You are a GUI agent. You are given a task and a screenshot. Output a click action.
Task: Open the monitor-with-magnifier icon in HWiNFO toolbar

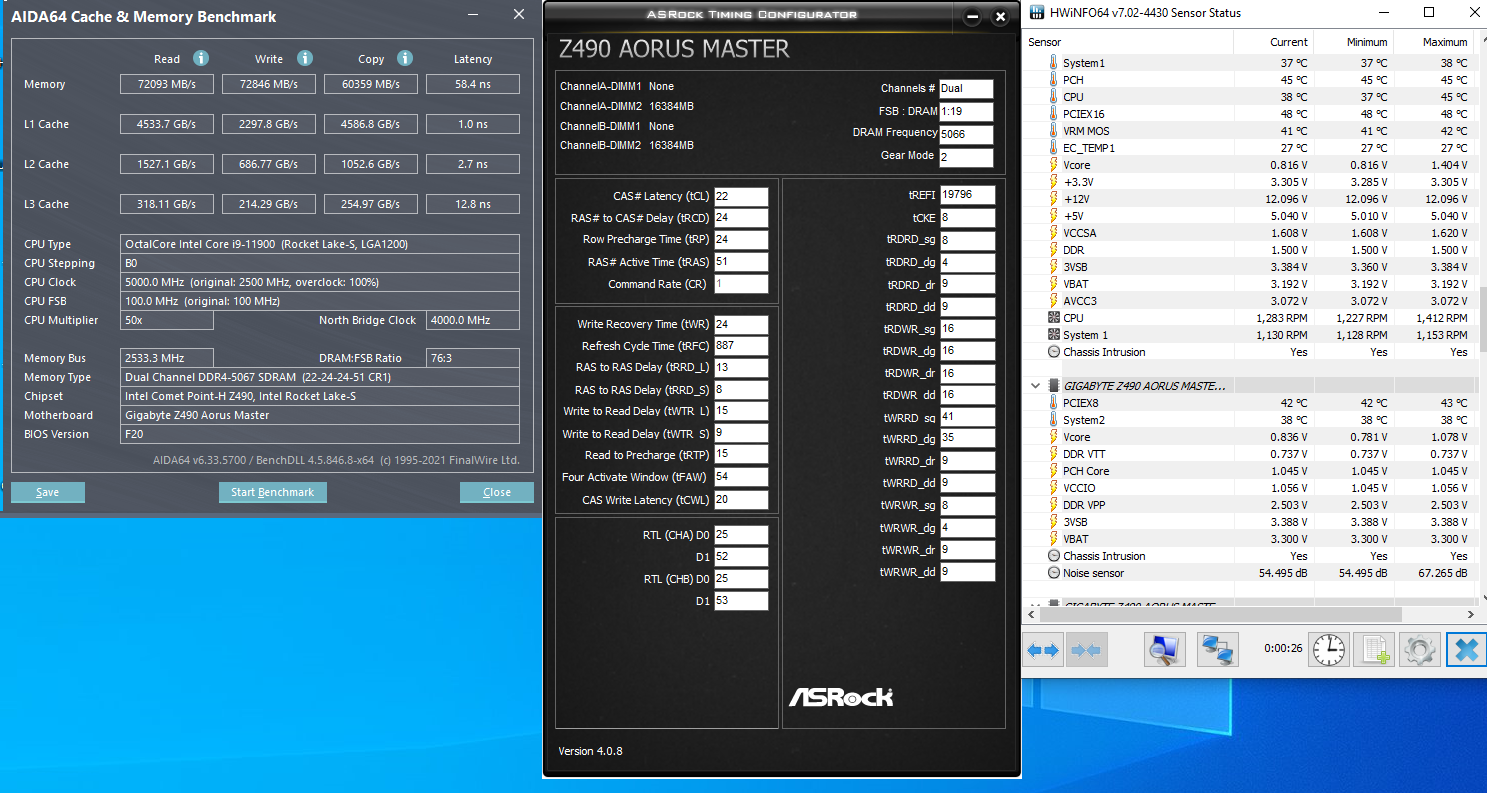(x=1164, y=650)
